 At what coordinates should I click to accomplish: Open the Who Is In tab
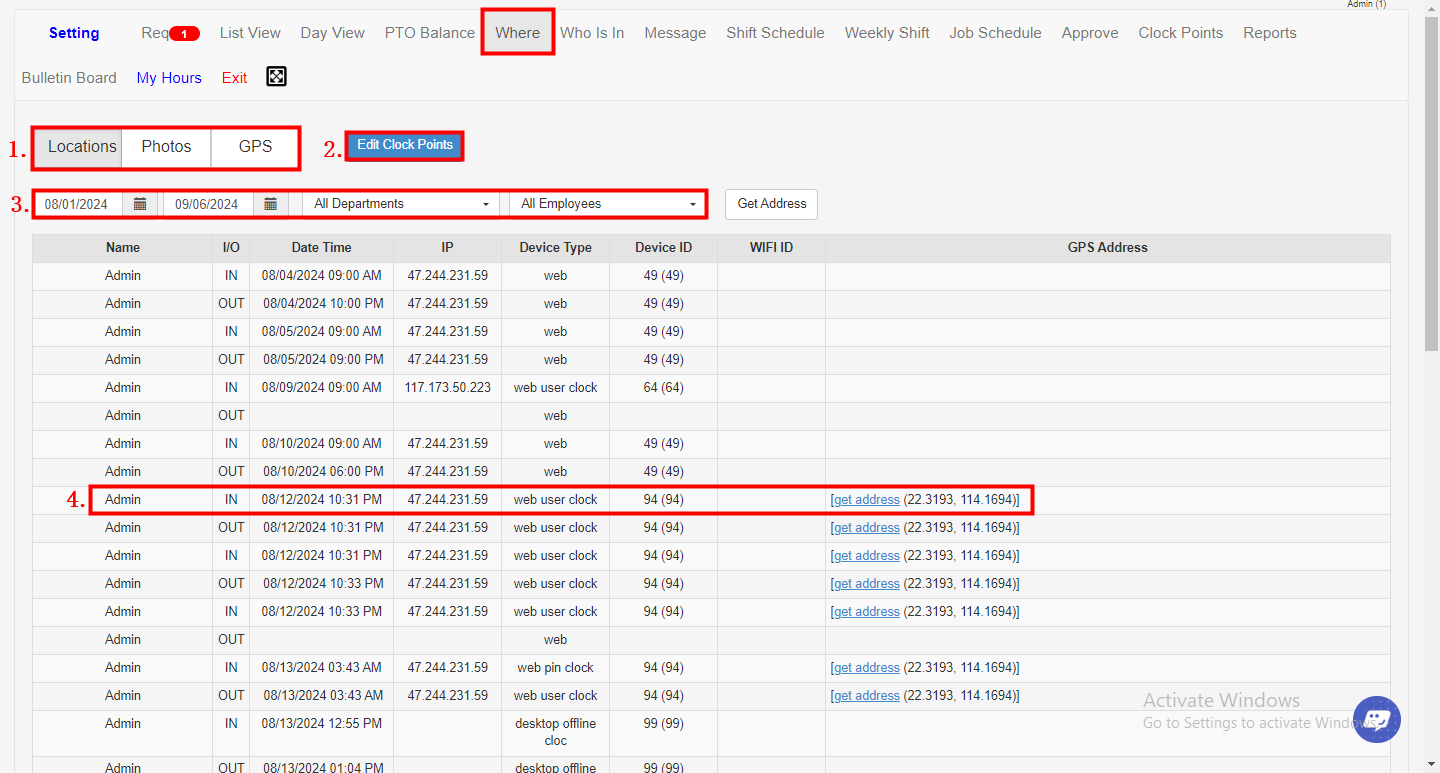592,33
